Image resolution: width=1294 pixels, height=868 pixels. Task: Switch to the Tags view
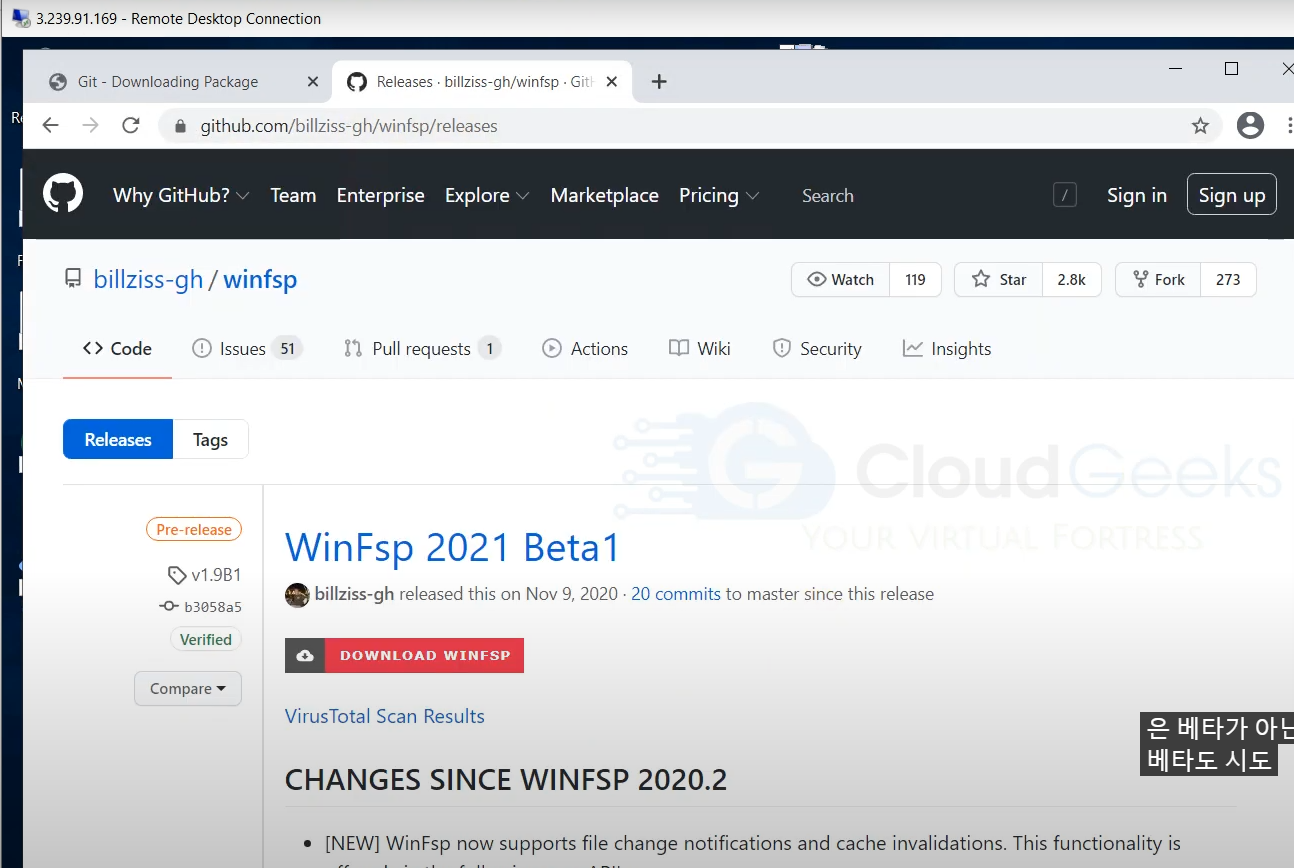pyautogui.click(x=210, y=440)
